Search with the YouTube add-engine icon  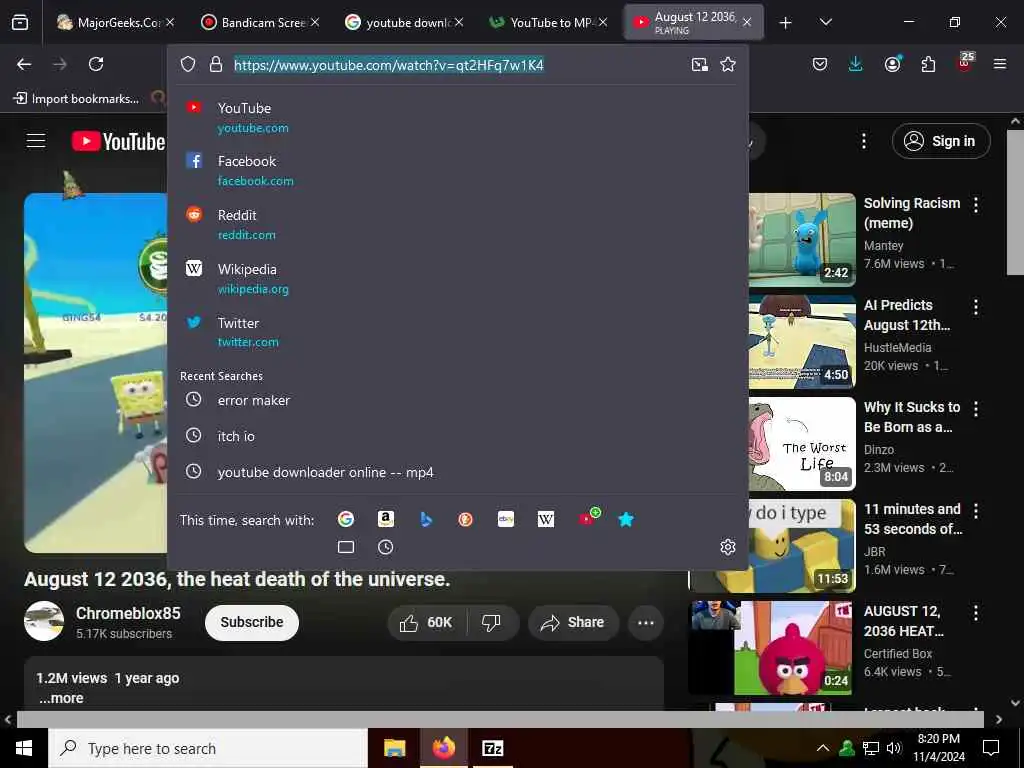pos(588,517)
